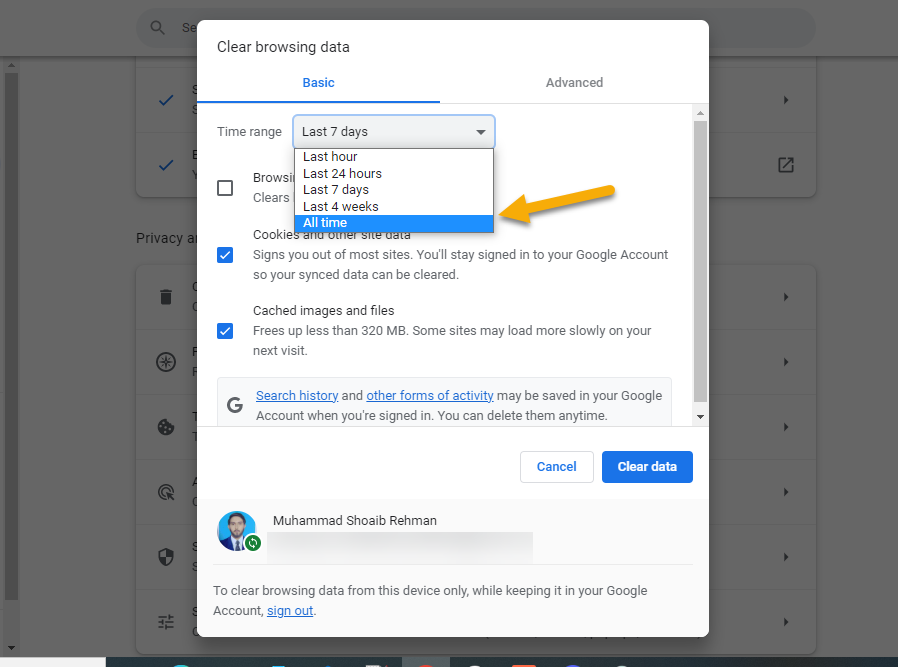898x667 pixels.
Task: Click the ad privacy target icon
Action: coord(166,492)
